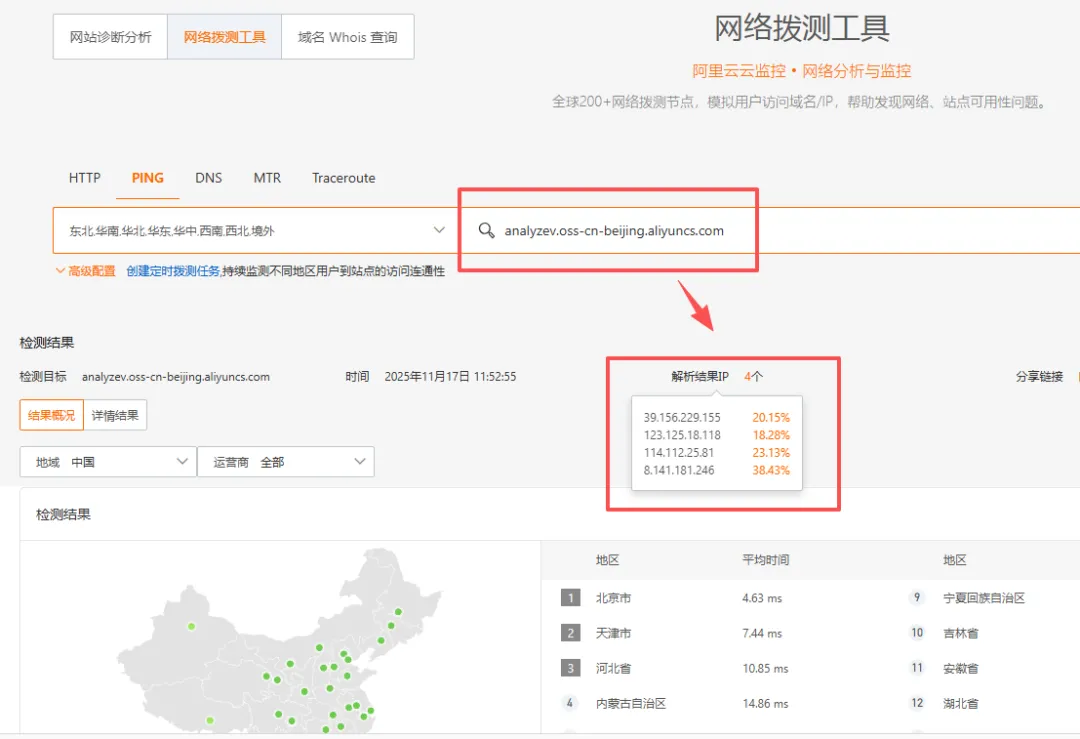Image resolution: width=1080 pixels, height=739 pixels.
Task: Click the rank badge "1" beside 北京市
Action: pos(570,597)
